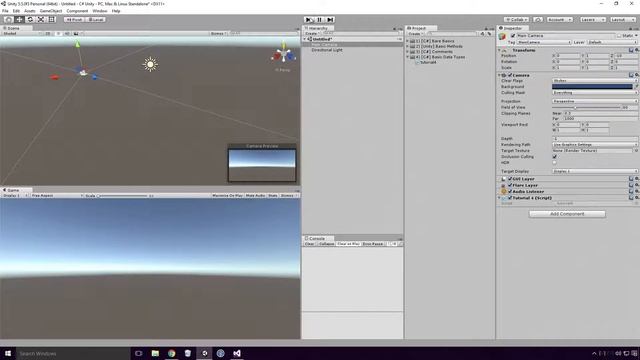
Task: Toggle the Tutorial 4 (Script) enabled checkbox
Action: click(510, 198)
